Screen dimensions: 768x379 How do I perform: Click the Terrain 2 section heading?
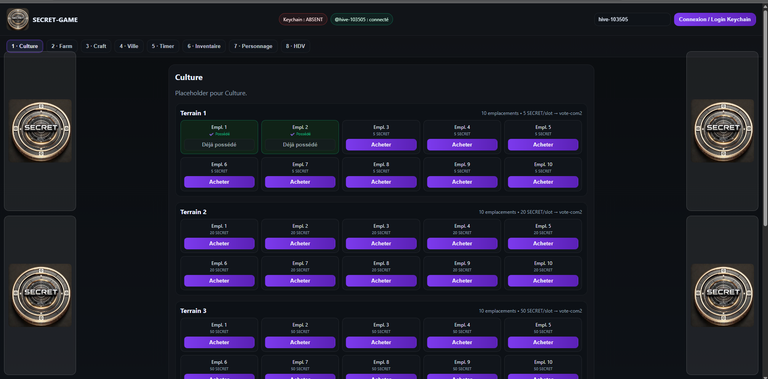coord(193,212)
